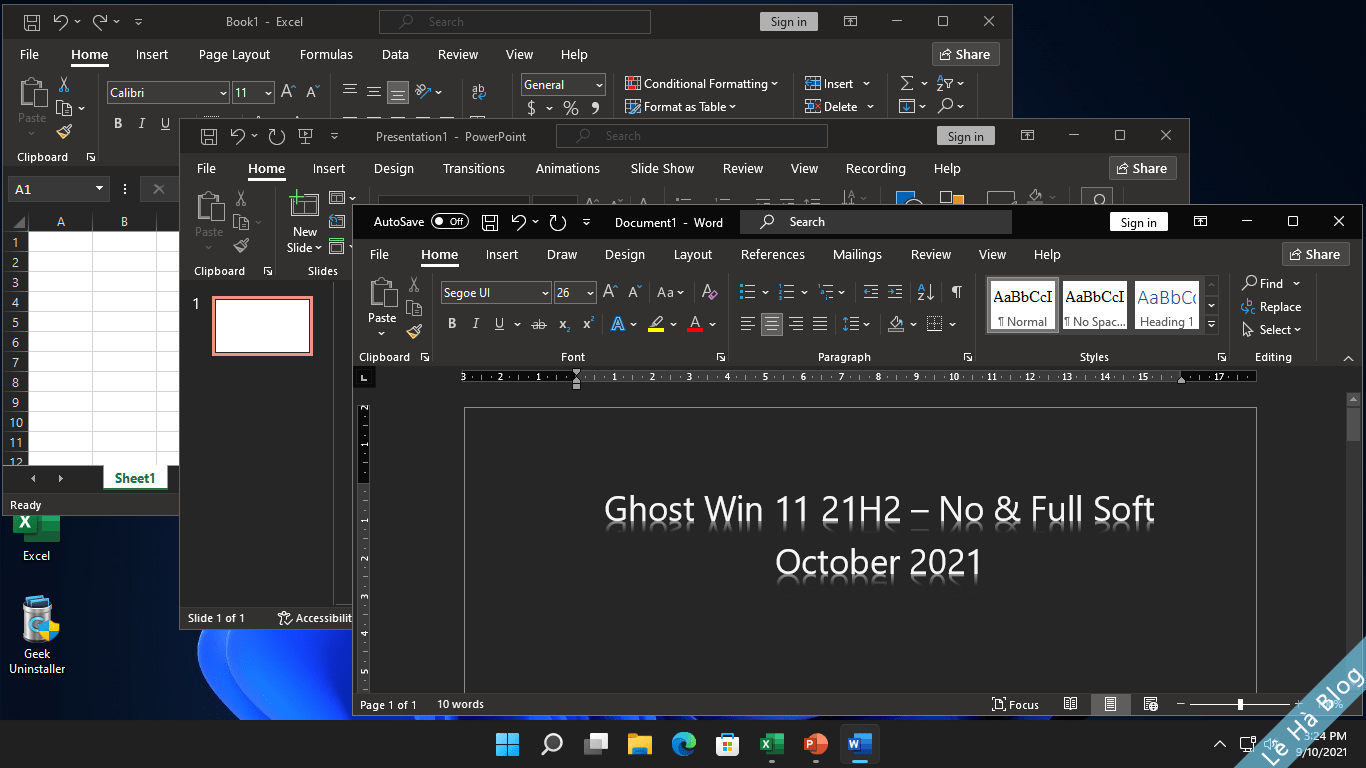Click Save icon in PowerPoint title bar

(x=209, y=136)
